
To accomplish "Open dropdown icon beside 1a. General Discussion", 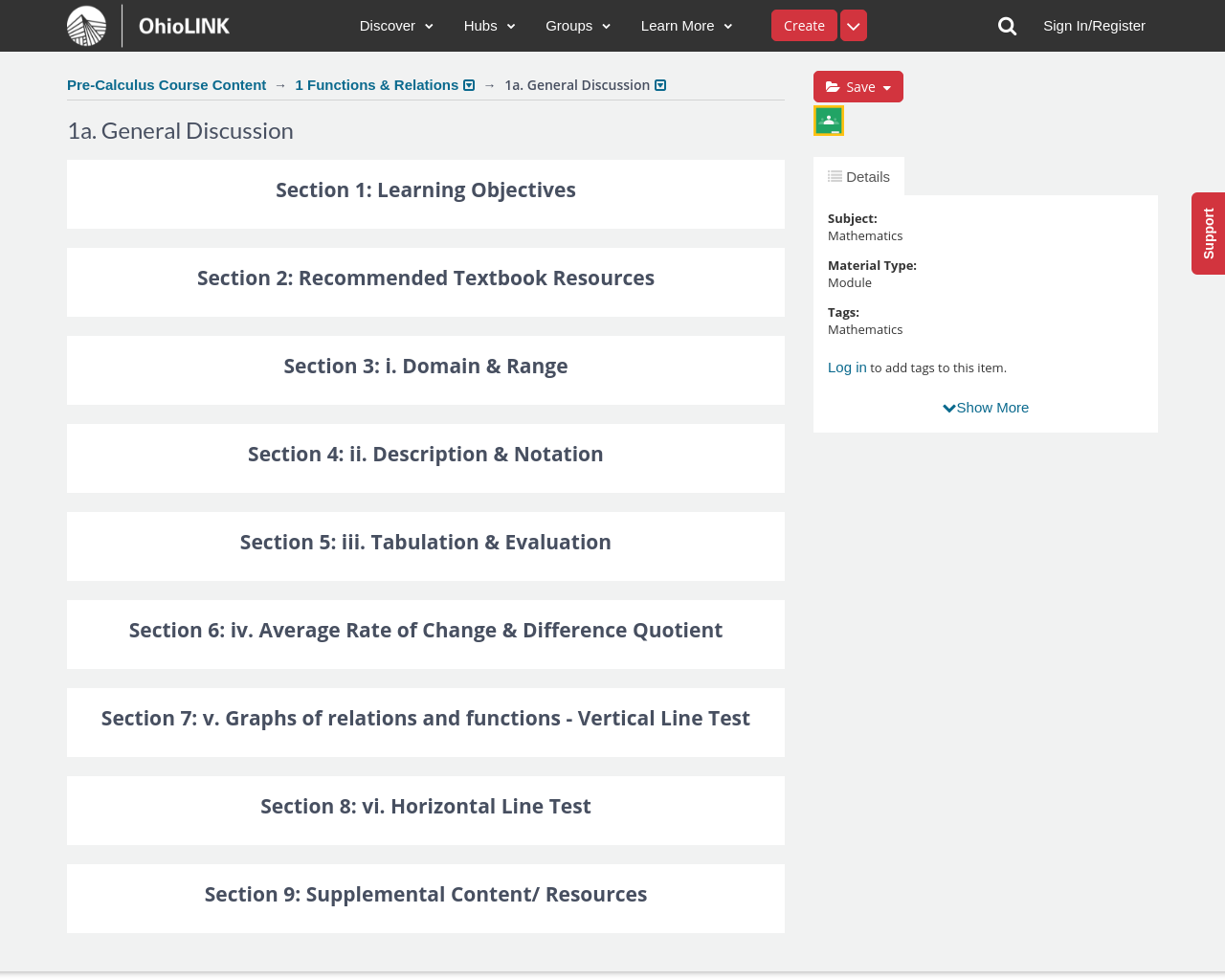I will pyautogui.click(x=660, y=85).
